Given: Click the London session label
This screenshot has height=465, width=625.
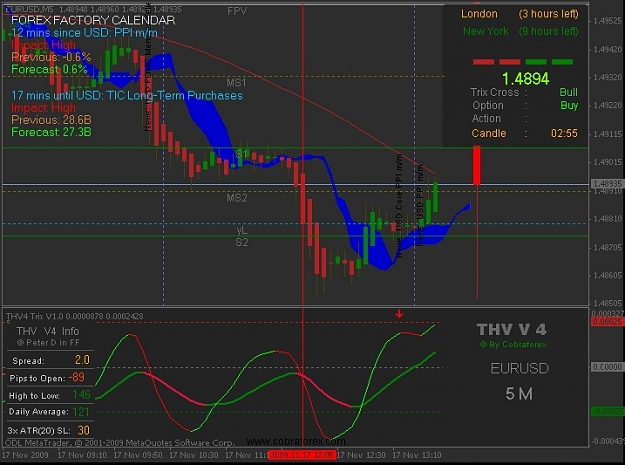Looking at the screenshot, I should (x=479, y=14).
